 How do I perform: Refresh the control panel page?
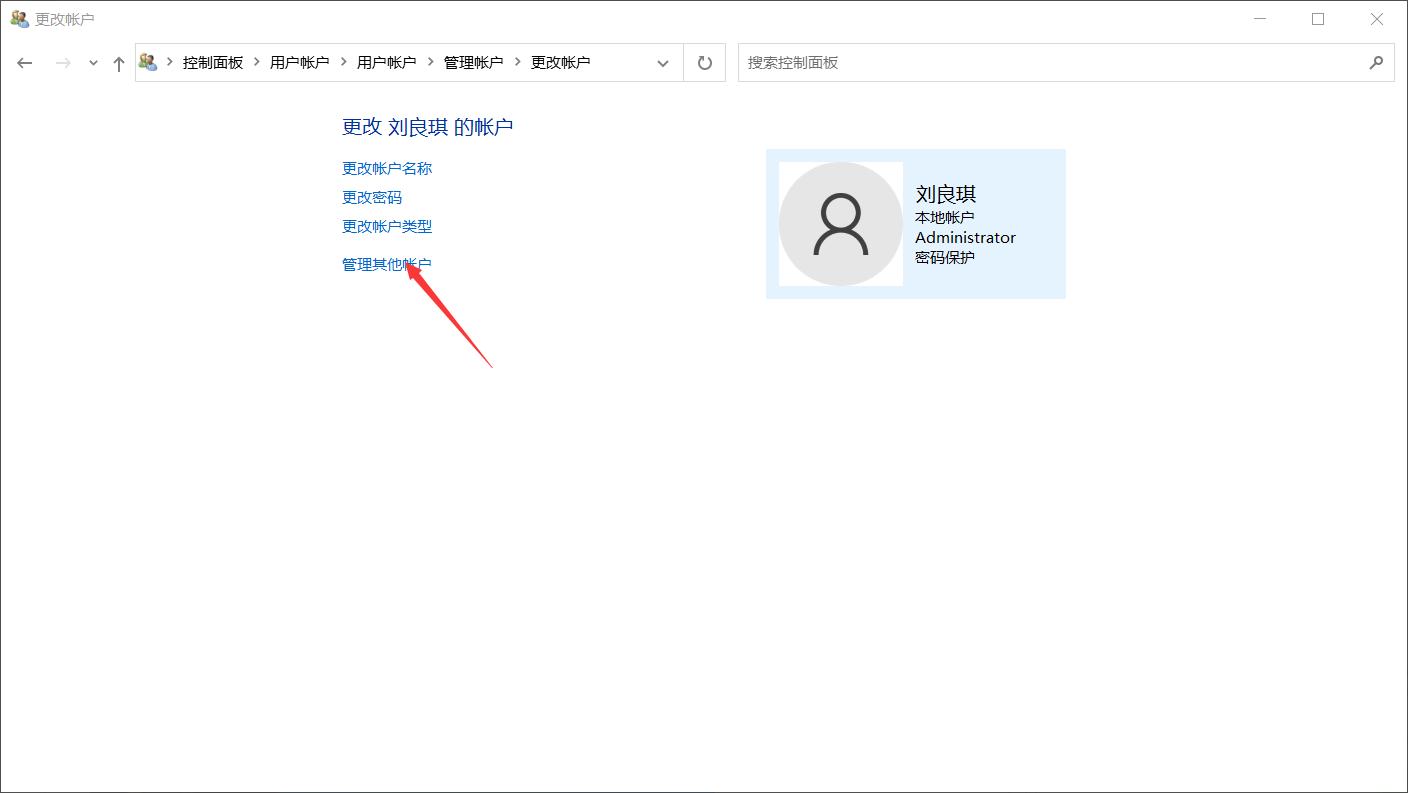(x=705, y=63)
